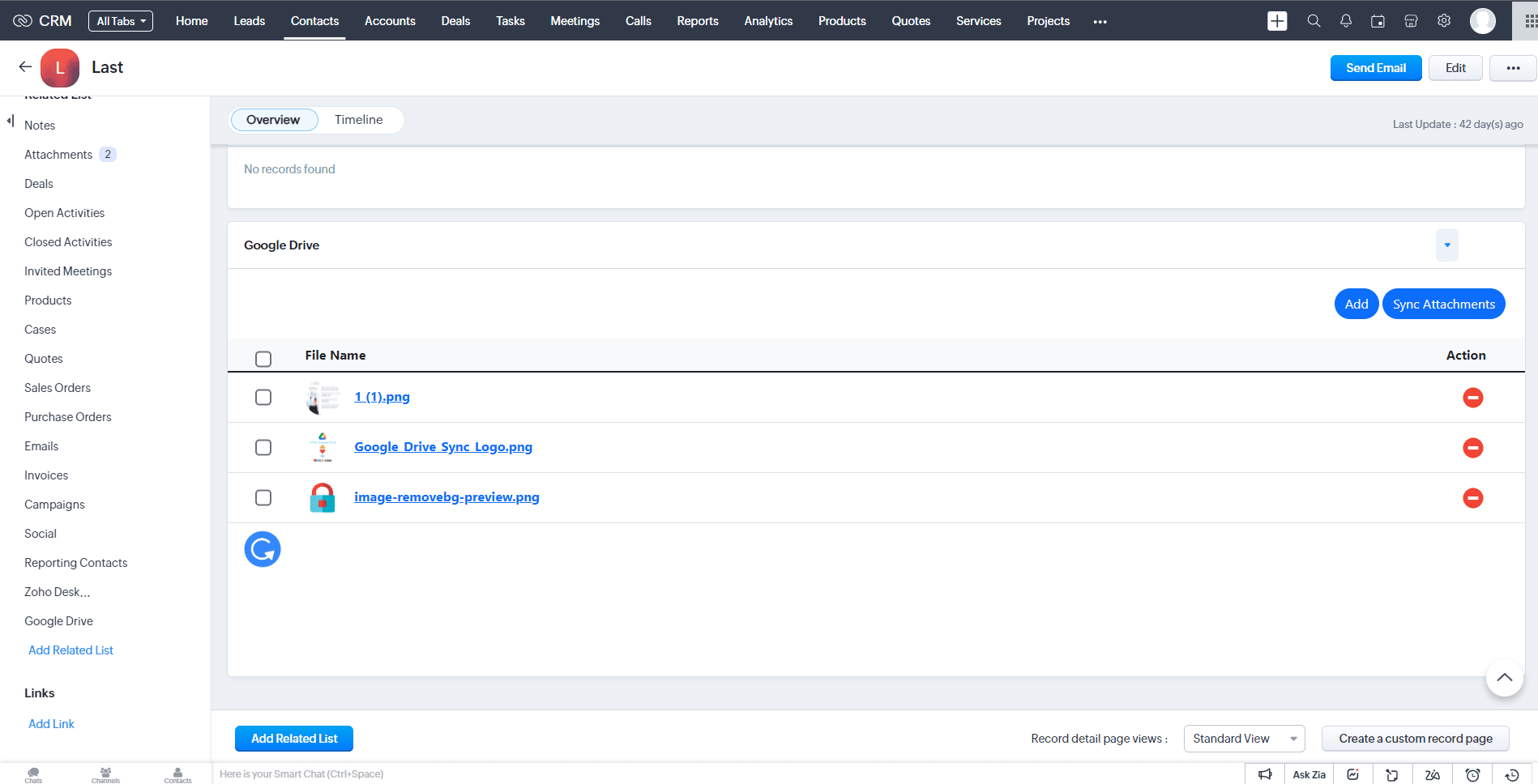The image size is (1538, 784).
Task: Open Ask Zia assistant
Action: click(1309, 774)
